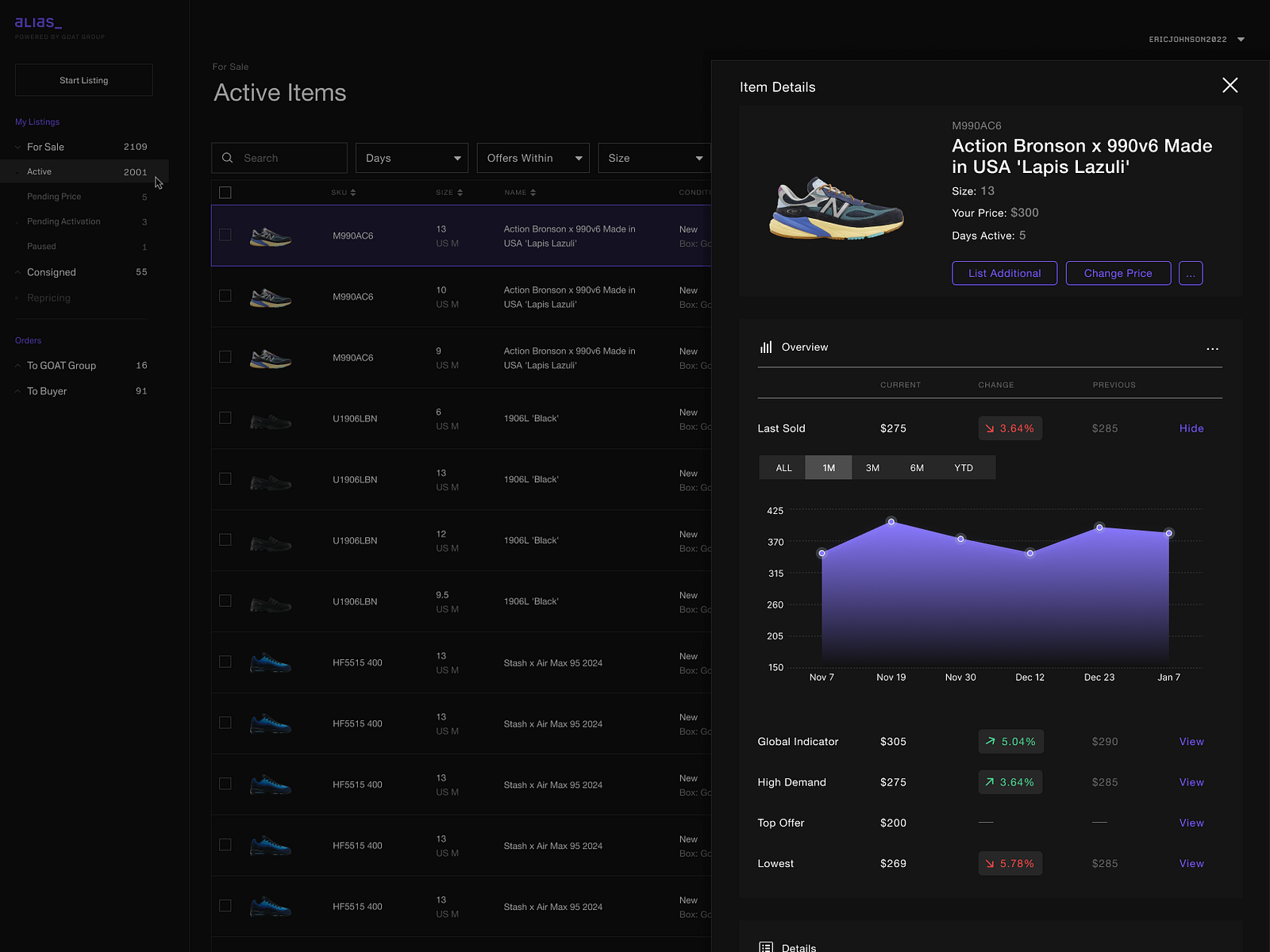Toggle the select-all checkbox in table header
Screen dimensions: 1270x952
tap(225, 192)
